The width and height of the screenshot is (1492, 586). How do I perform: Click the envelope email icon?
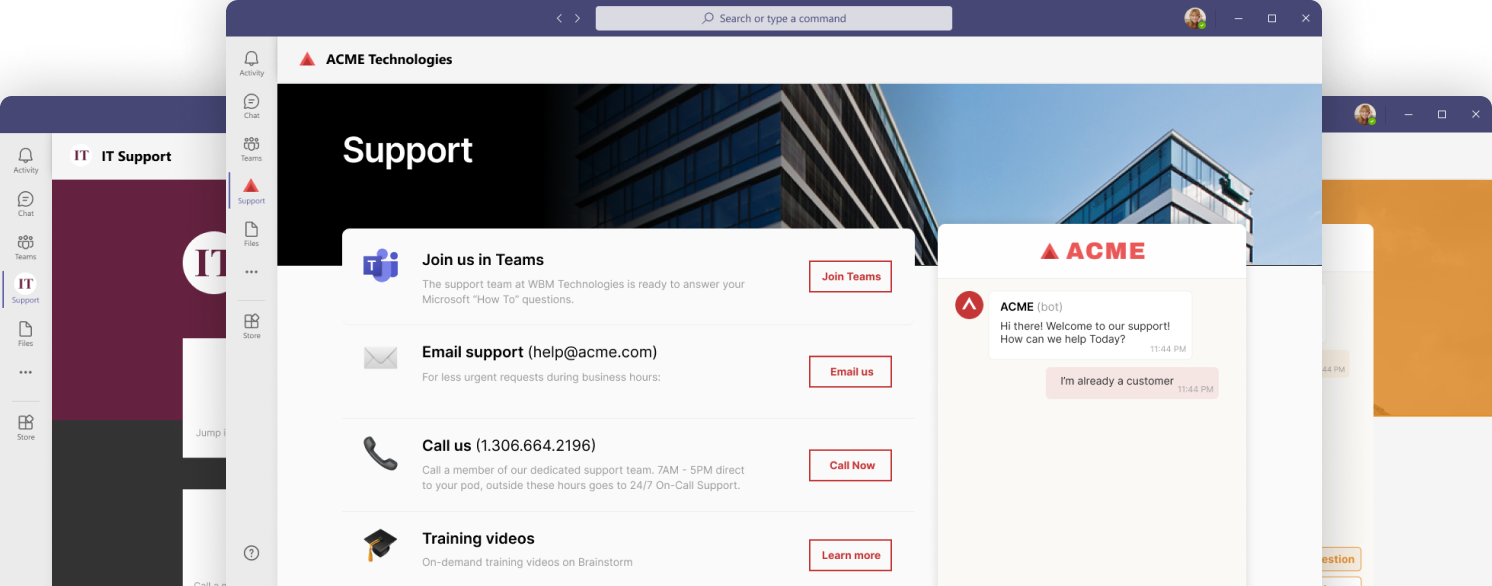click(x=381, y=358)
